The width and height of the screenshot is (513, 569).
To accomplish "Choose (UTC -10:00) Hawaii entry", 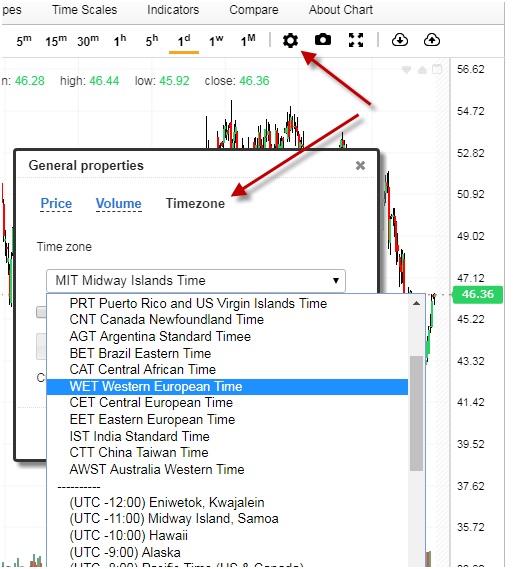I will 128,536.
